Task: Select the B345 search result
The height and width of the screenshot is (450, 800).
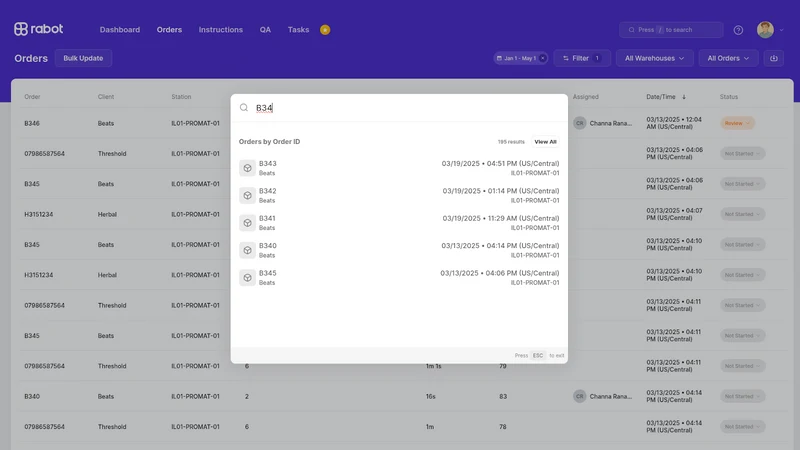Action: pos(399,278)
